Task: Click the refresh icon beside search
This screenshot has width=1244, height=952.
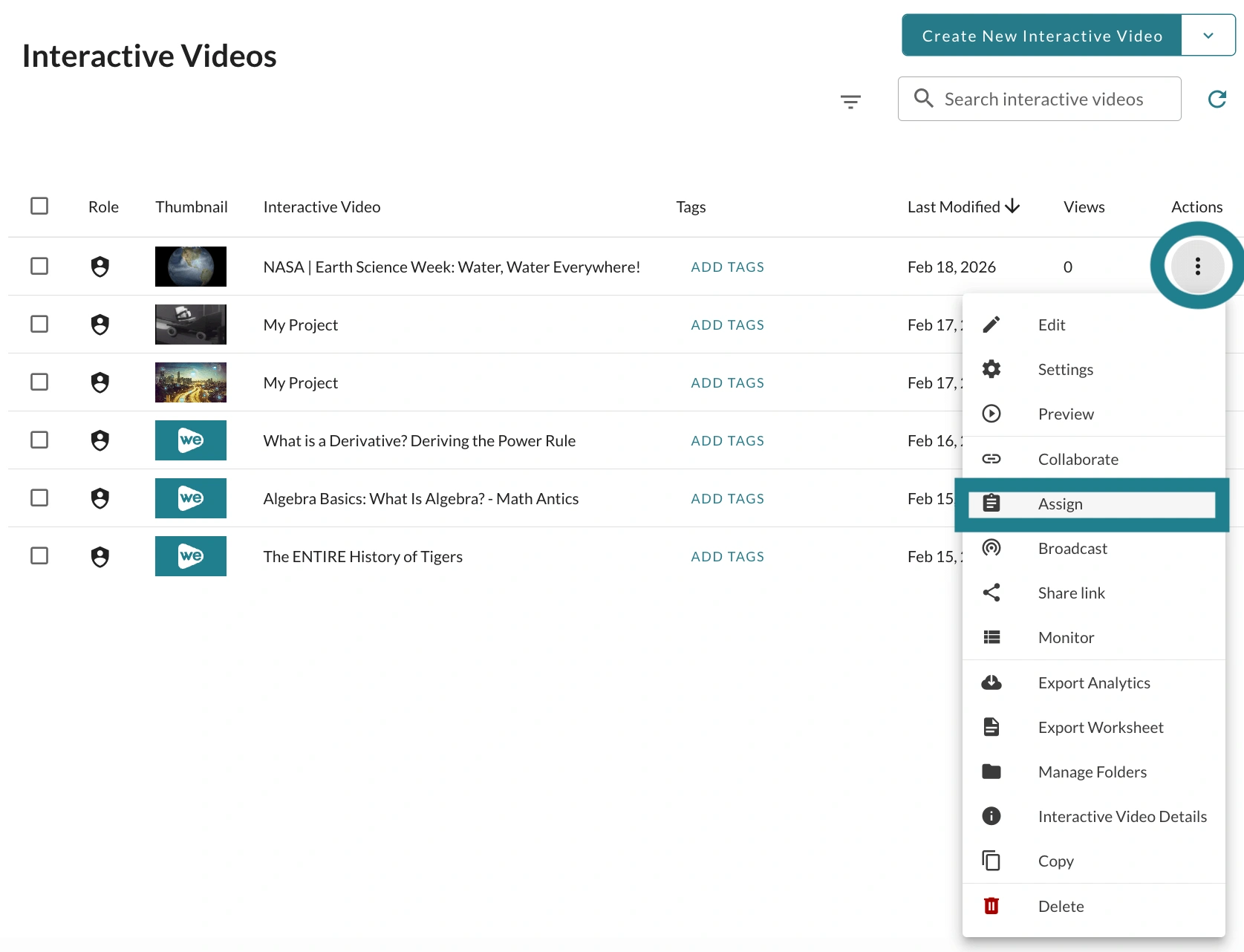Action: point(1217,99)
